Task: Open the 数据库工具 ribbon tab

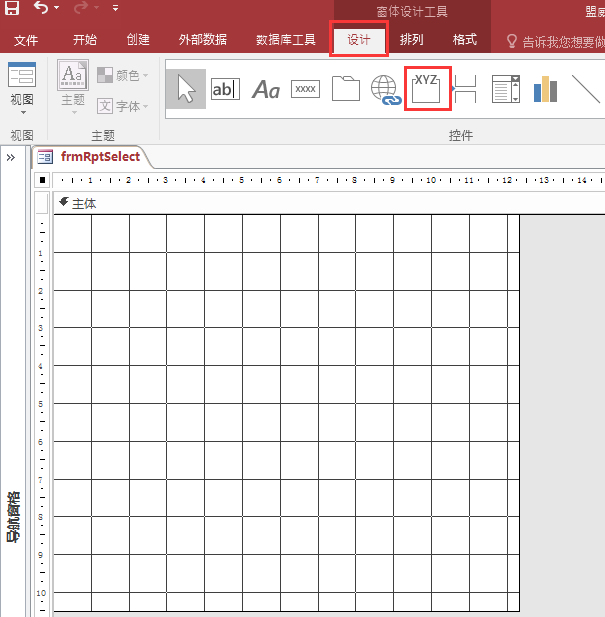Action: click(286, 40)
